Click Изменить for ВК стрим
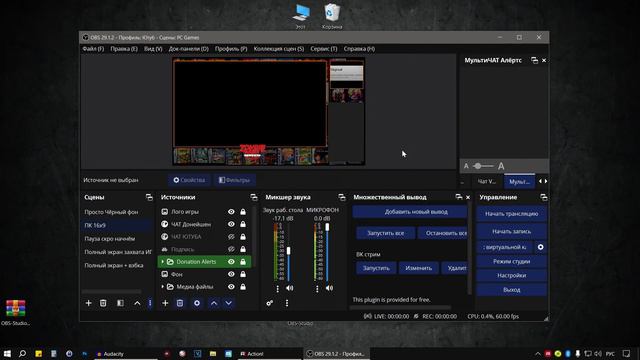Viewport: 640px width, 360px height. (418, 268)
